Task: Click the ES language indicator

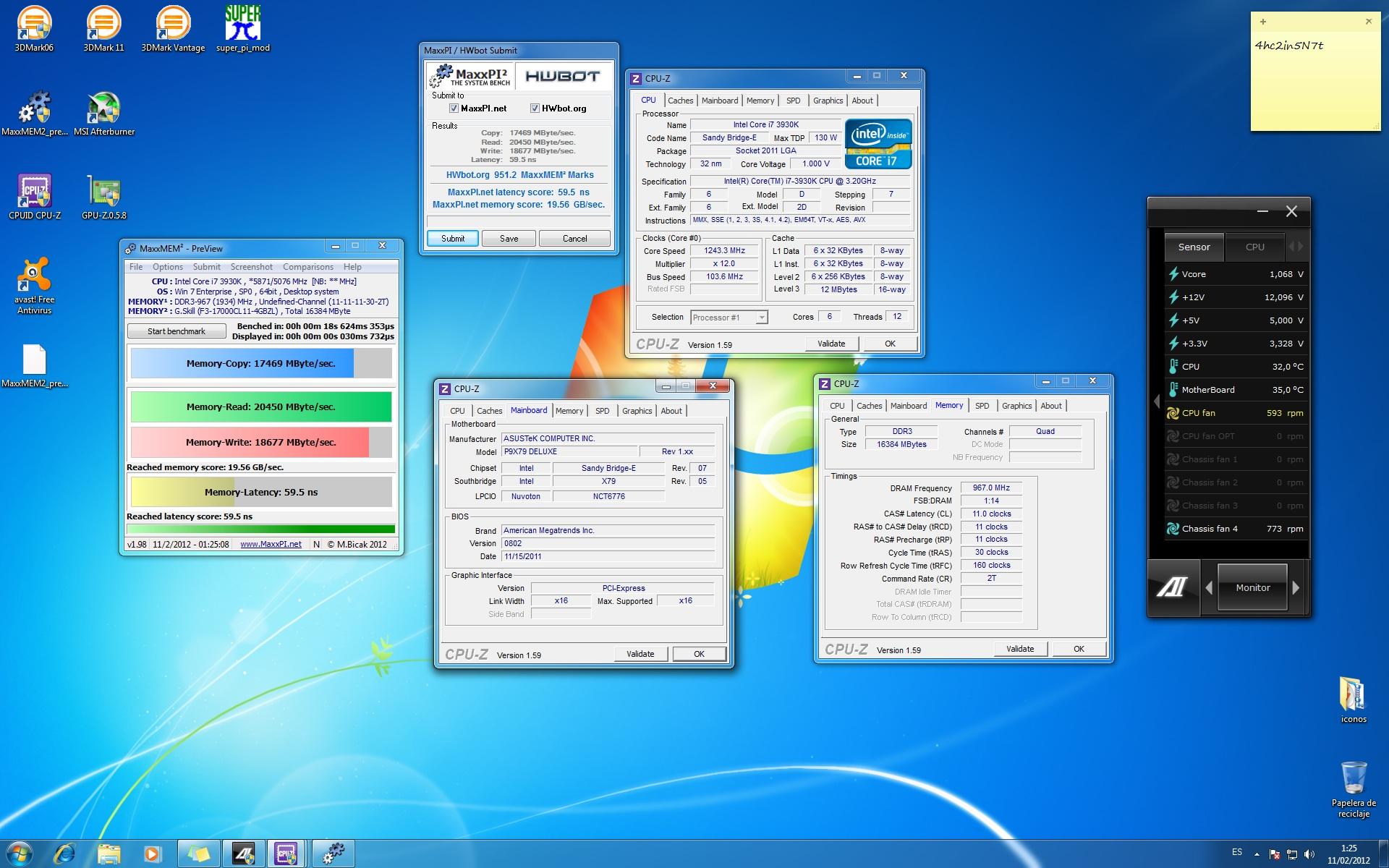Action: click(1237, 852)
